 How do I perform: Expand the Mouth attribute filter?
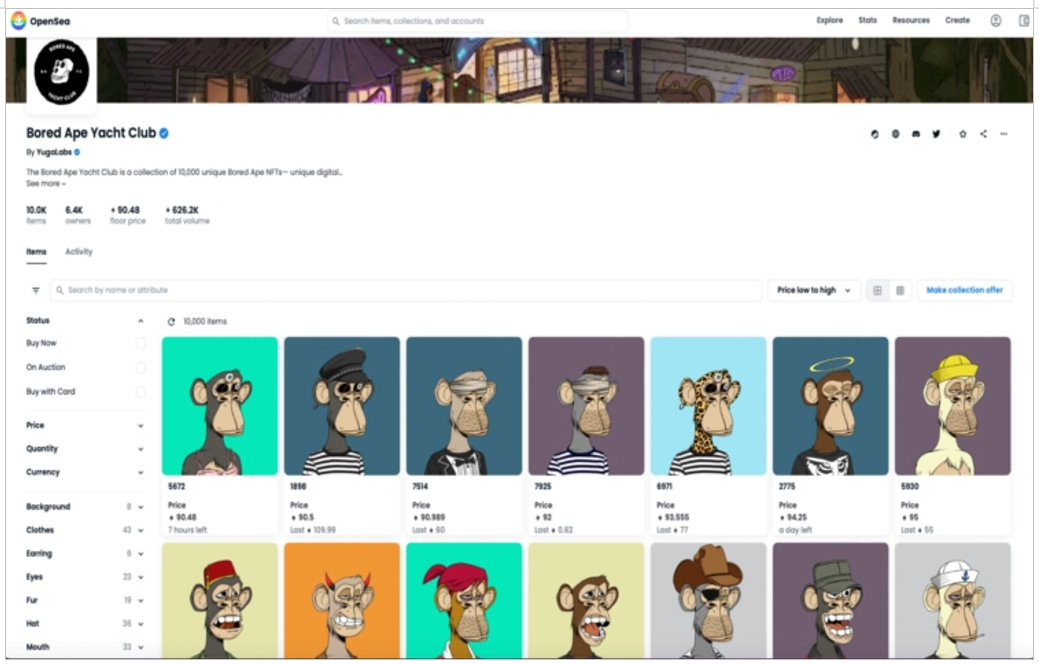(x=85, y=647)
